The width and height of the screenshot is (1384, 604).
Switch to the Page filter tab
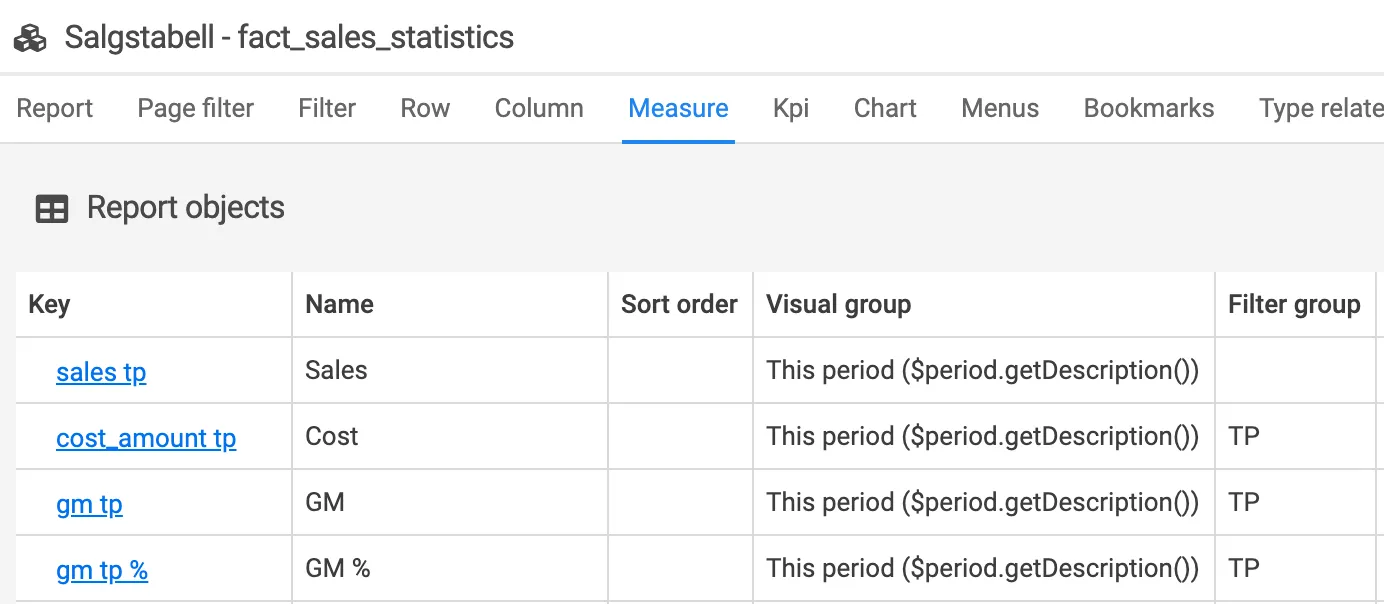point(196,108)
